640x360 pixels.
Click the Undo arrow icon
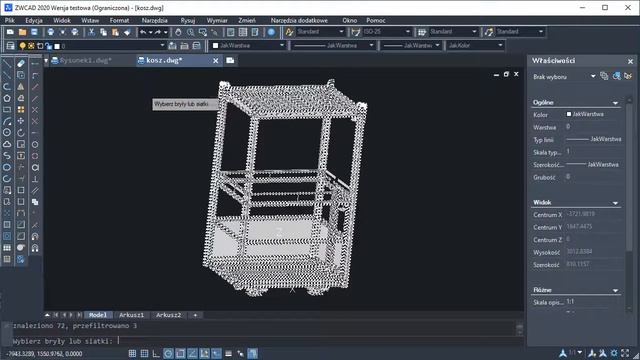pyautogui.click(x=143, y=32)
